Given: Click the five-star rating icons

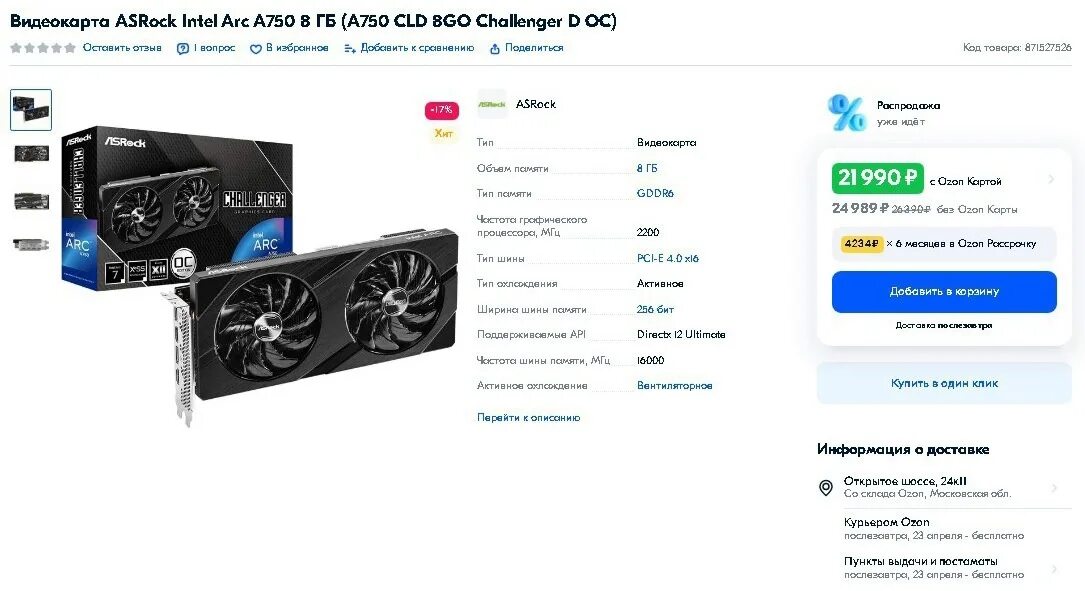Looking at the screenshot, I should tap(43, 48).
